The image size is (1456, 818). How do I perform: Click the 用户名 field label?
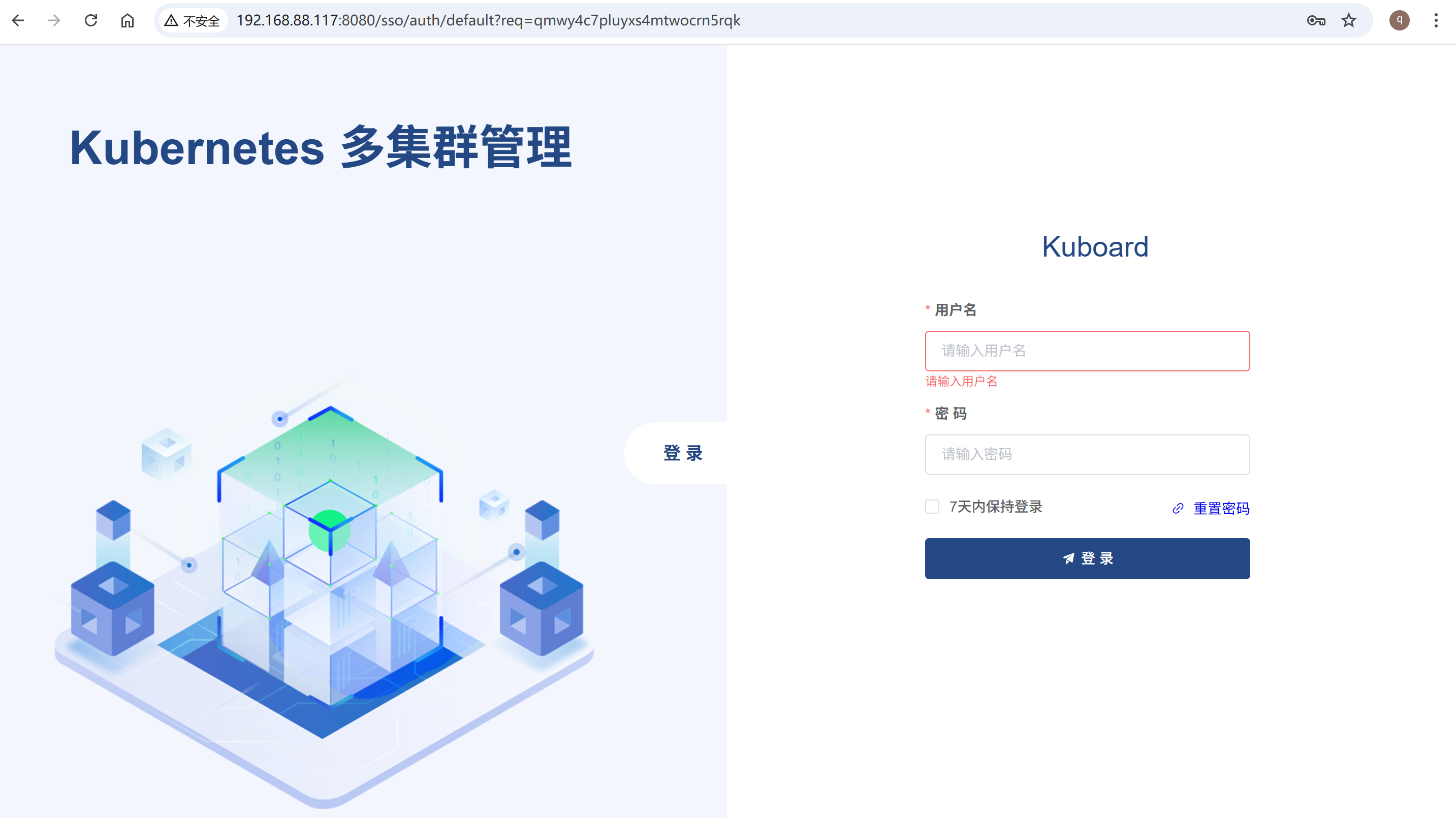pyautogui.click(x=955, y=310)
